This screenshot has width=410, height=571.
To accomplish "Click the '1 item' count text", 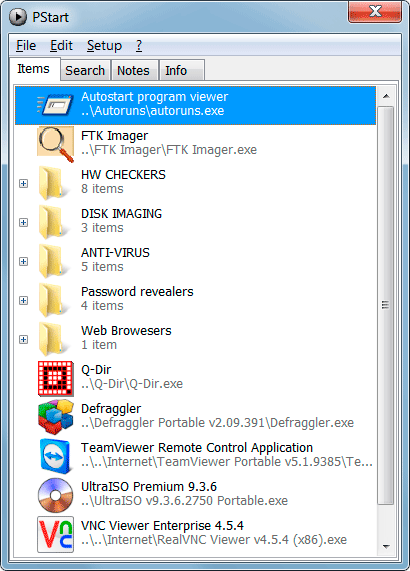I will [99, 344].
